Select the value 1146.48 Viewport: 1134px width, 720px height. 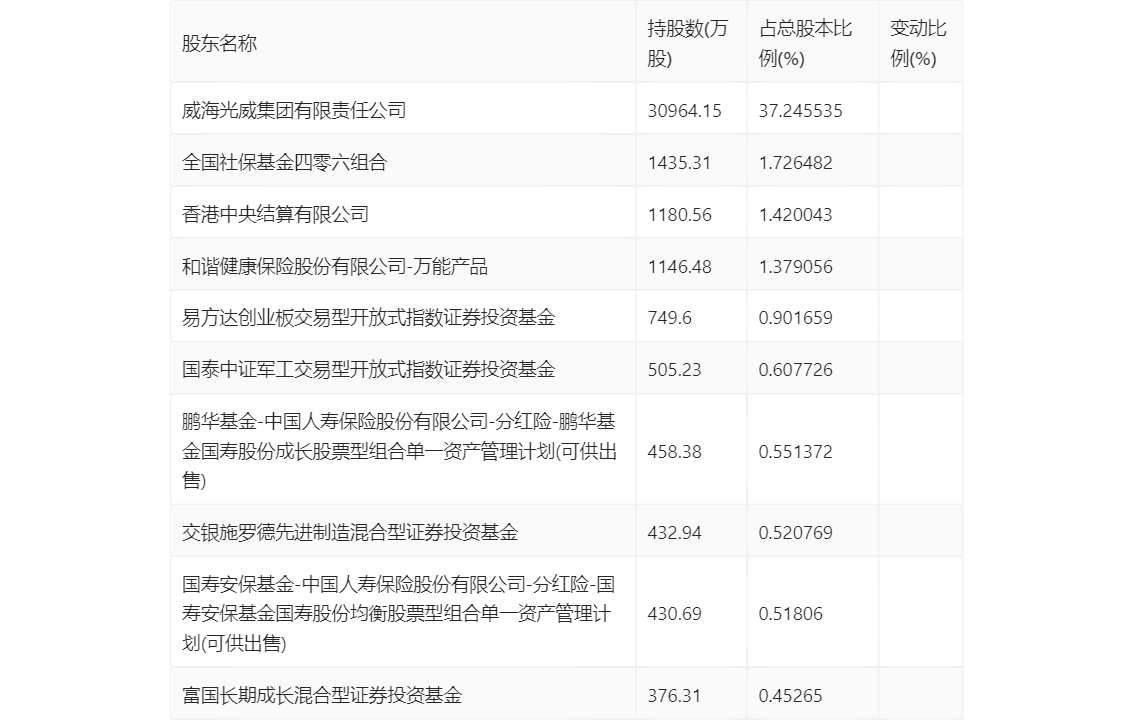[x=680, y=267]
